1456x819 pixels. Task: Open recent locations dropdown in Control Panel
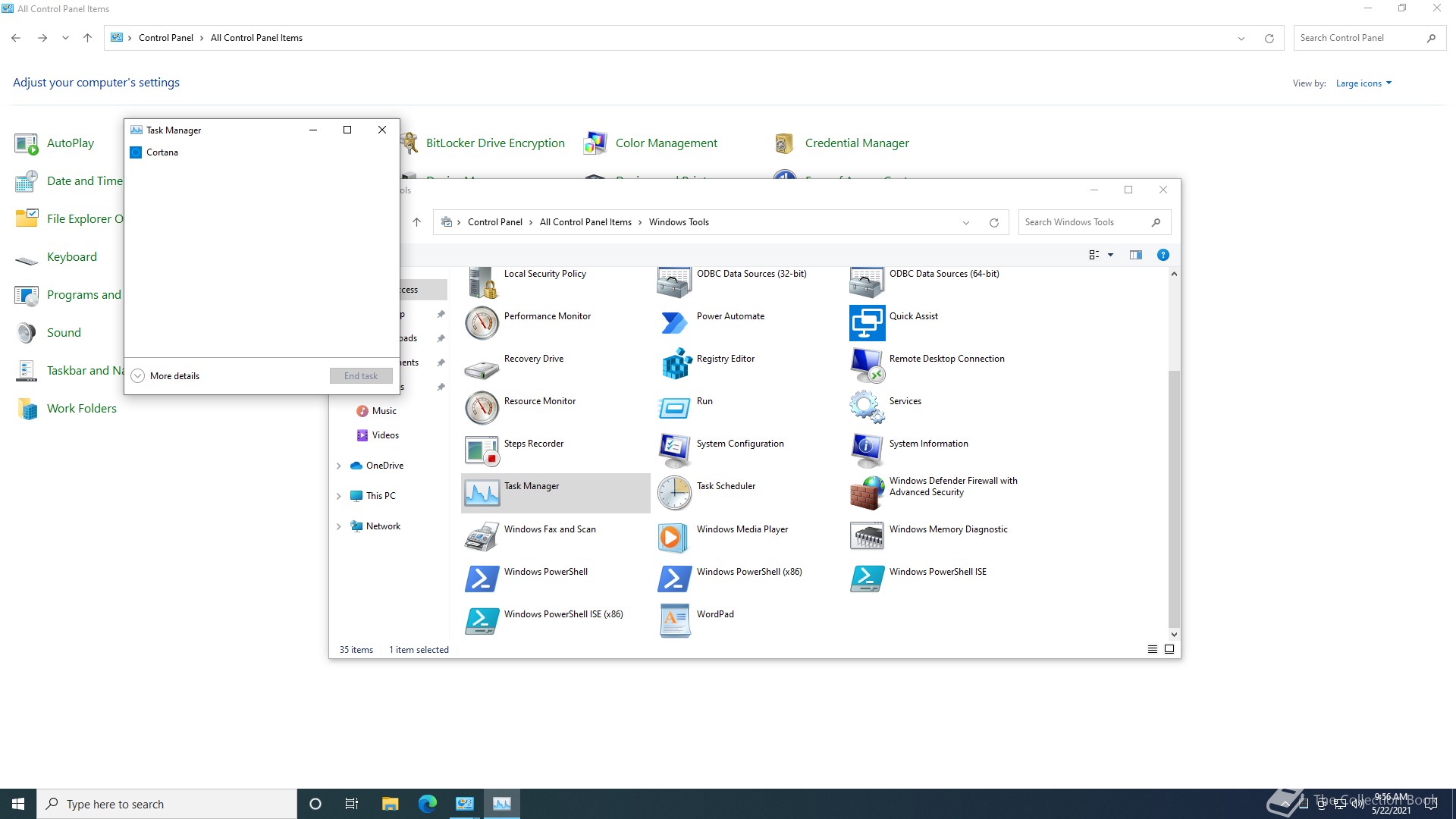65,38
